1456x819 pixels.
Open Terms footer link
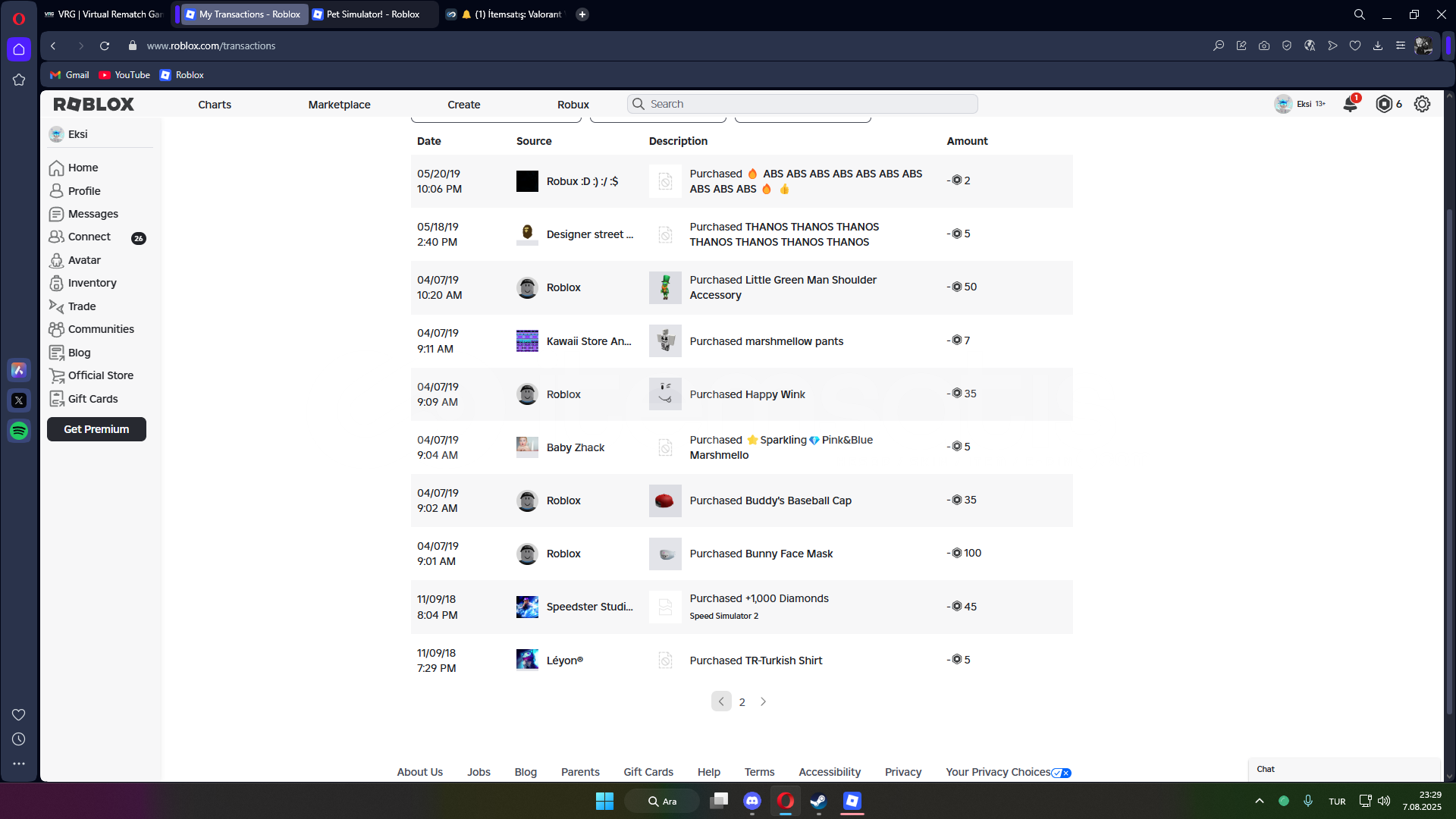click(x=759, y=772)
